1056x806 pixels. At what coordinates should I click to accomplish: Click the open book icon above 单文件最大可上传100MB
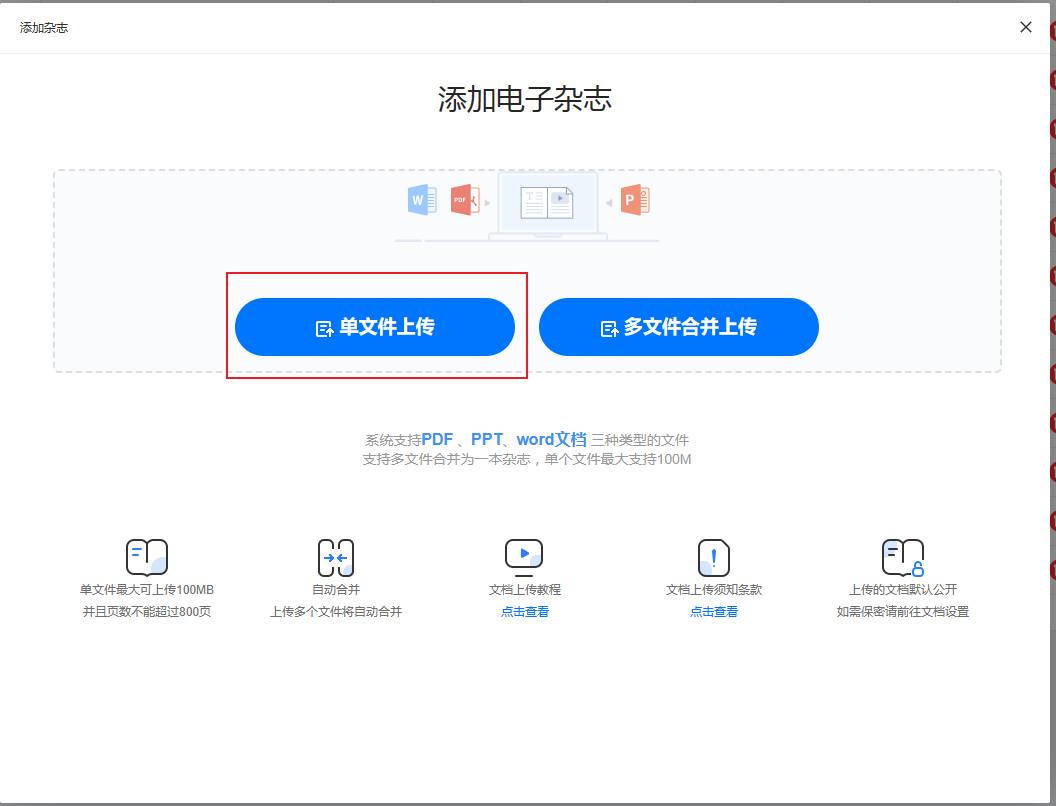(146, 557)
